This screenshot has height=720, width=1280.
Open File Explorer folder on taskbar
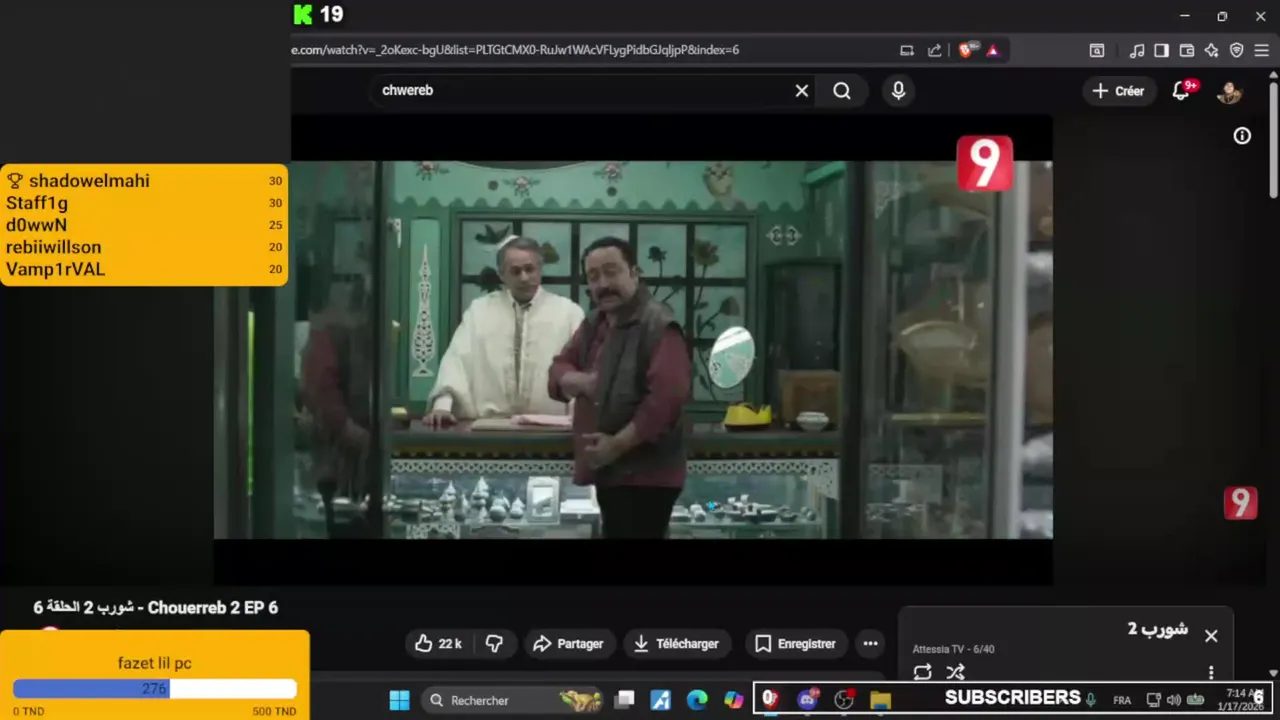click(x=880, y=700)
